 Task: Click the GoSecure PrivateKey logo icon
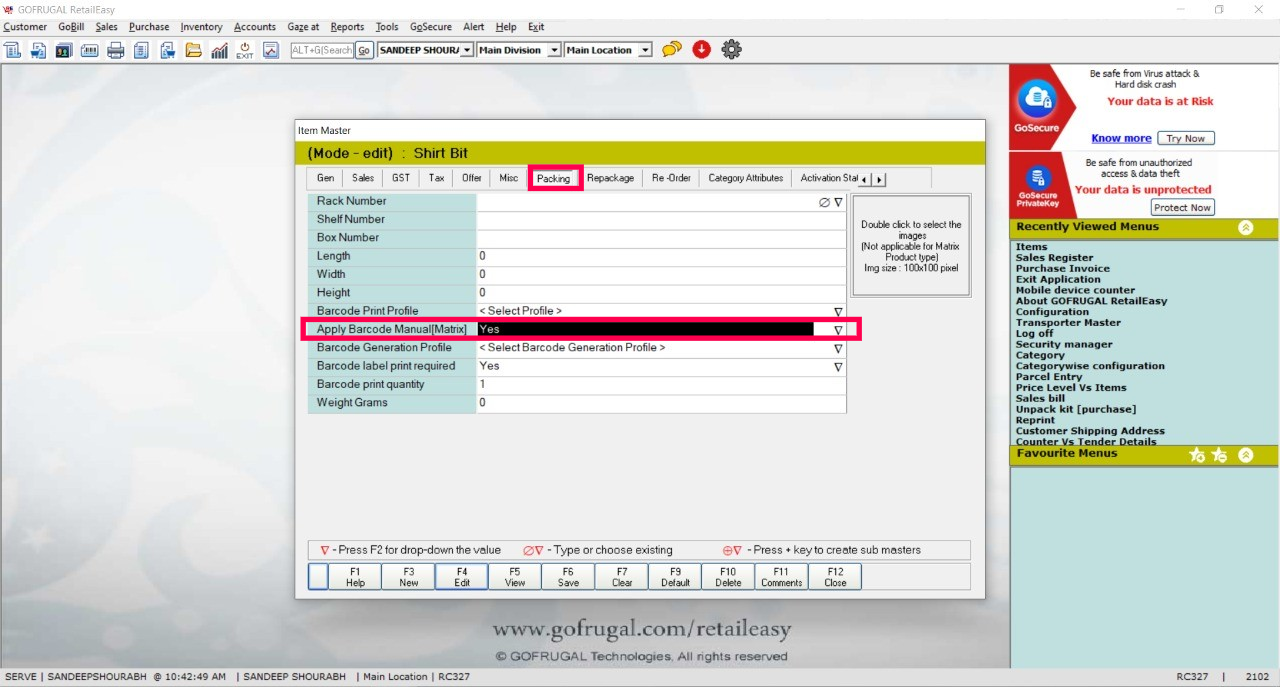[1038, 180]
